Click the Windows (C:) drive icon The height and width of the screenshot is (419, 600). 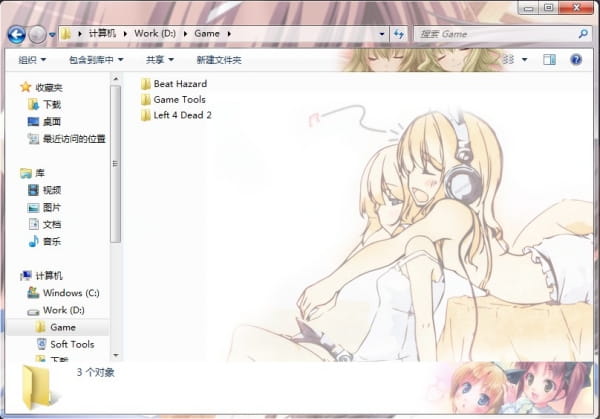[33, 293]
